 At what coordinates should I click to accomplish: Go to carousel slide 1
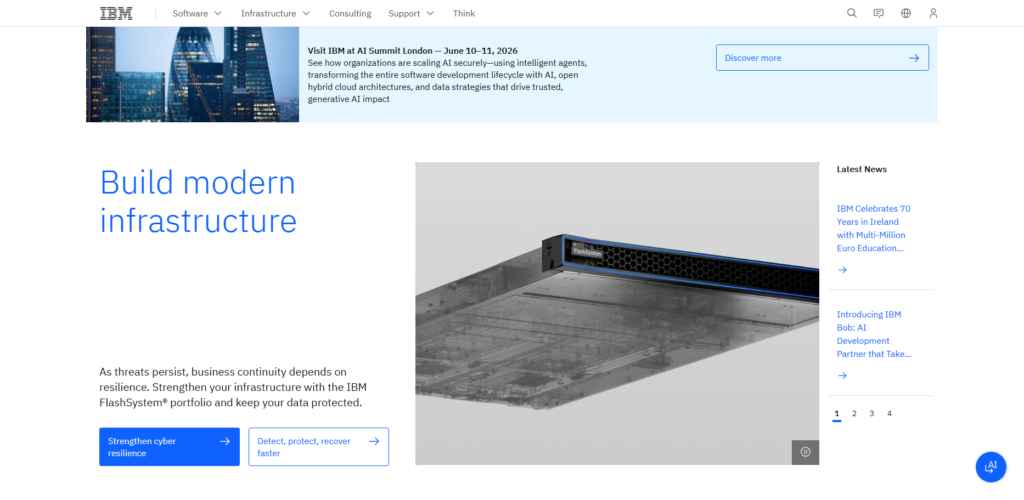[x=837, y=414]
